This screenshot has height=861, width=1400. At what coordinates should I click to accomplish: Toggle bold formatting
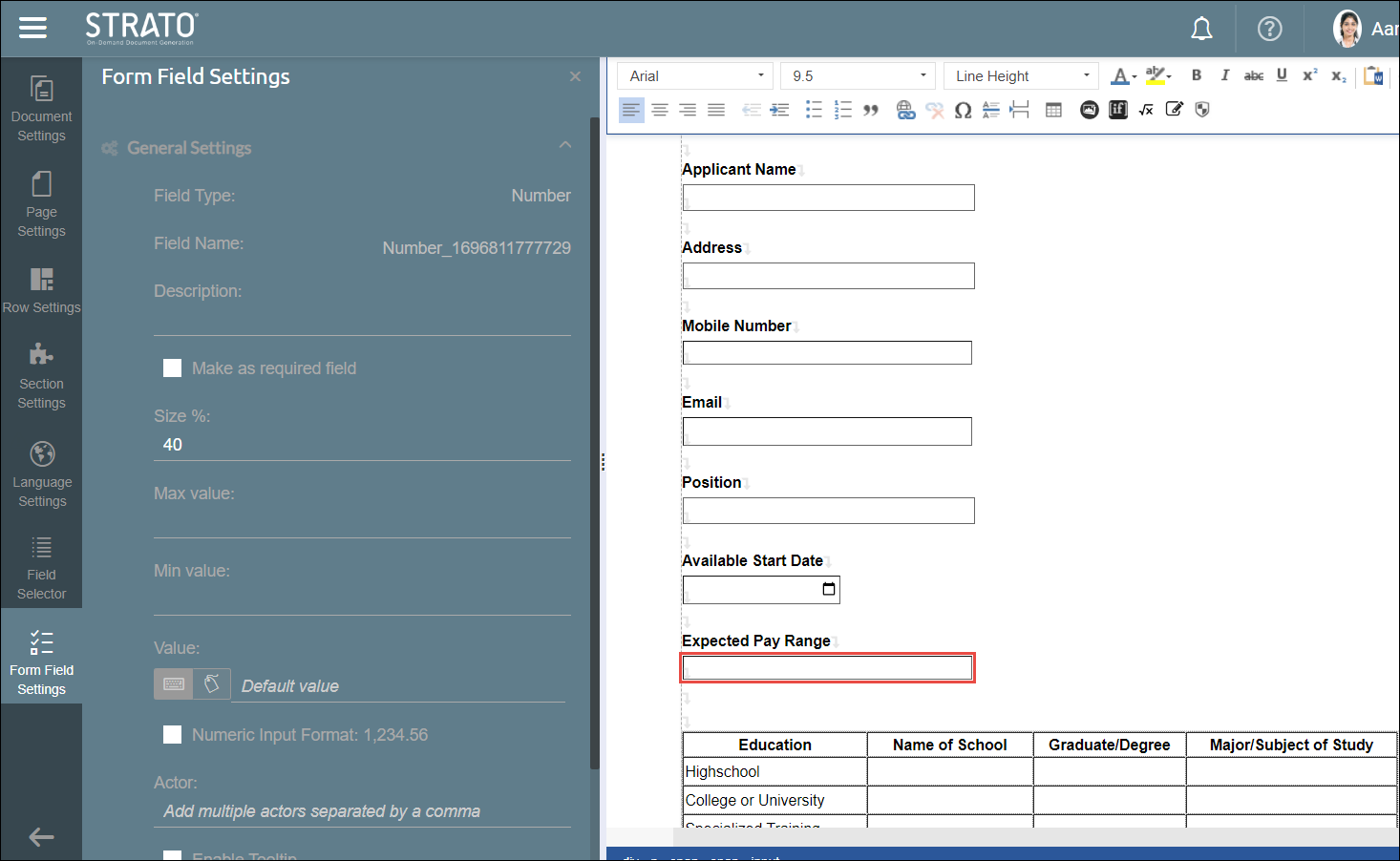click(1196, 75)
